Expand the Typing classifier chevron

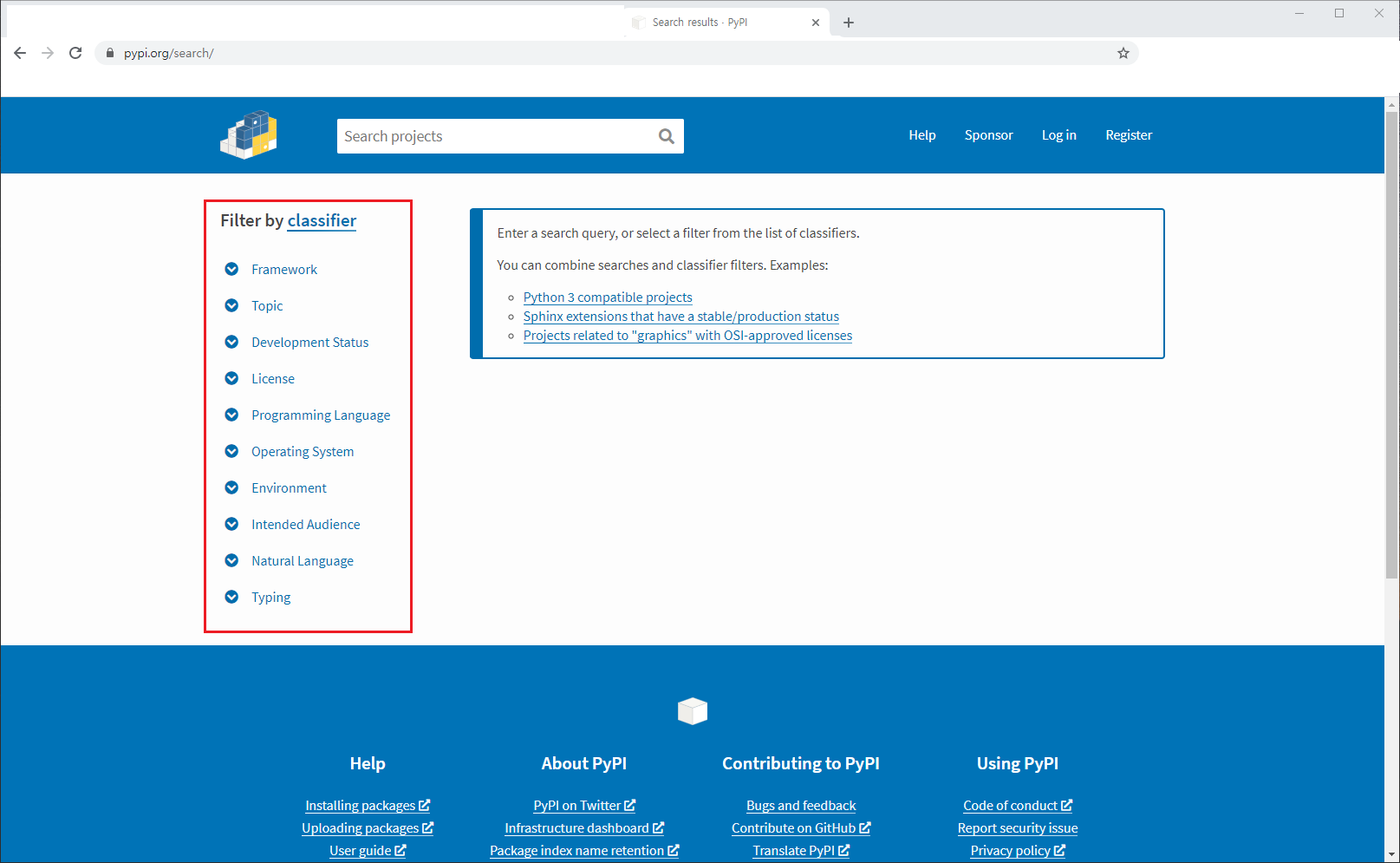click(231, 597)
